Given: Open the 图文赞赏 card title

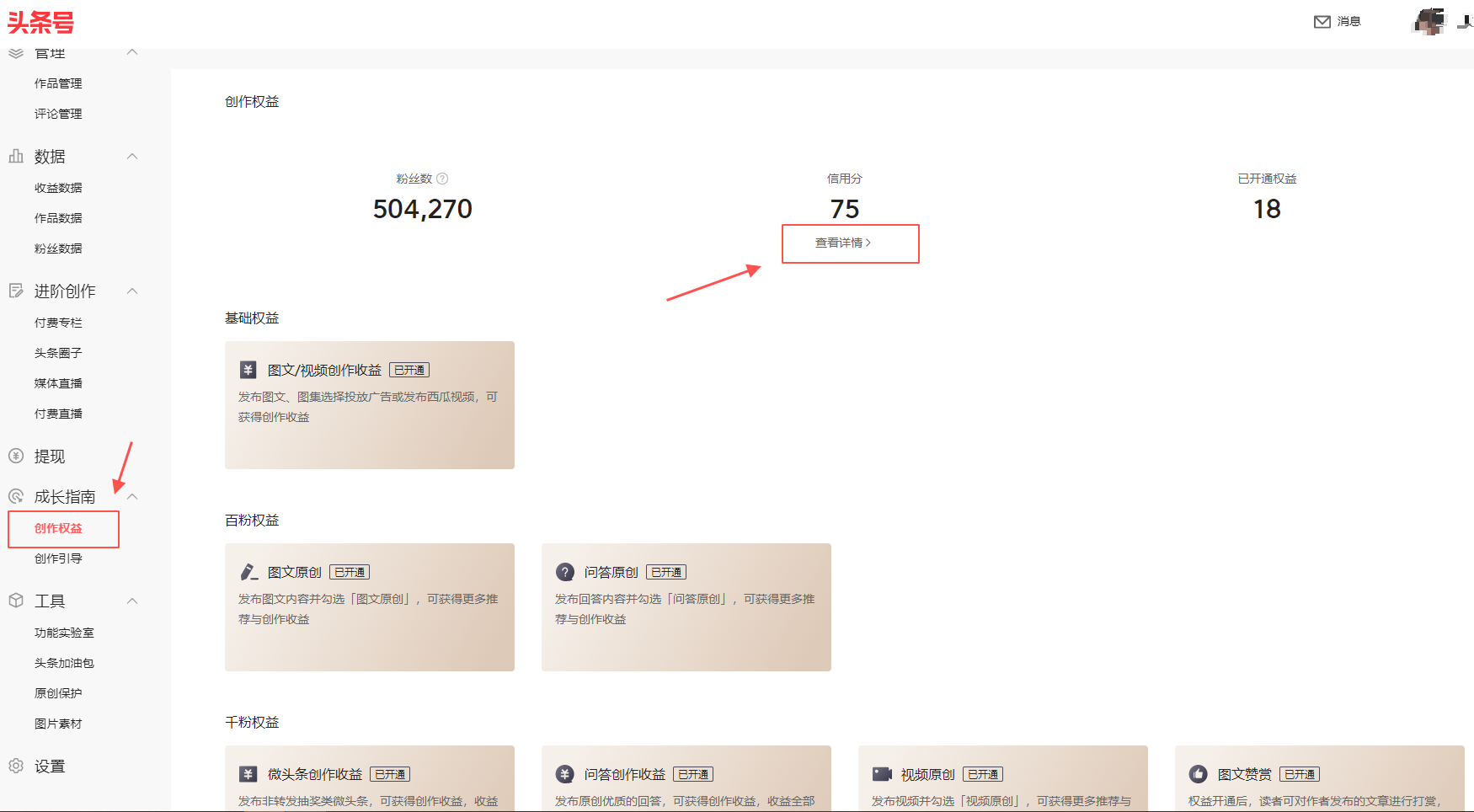Looking at the screenshot, I should [1245, 774].
